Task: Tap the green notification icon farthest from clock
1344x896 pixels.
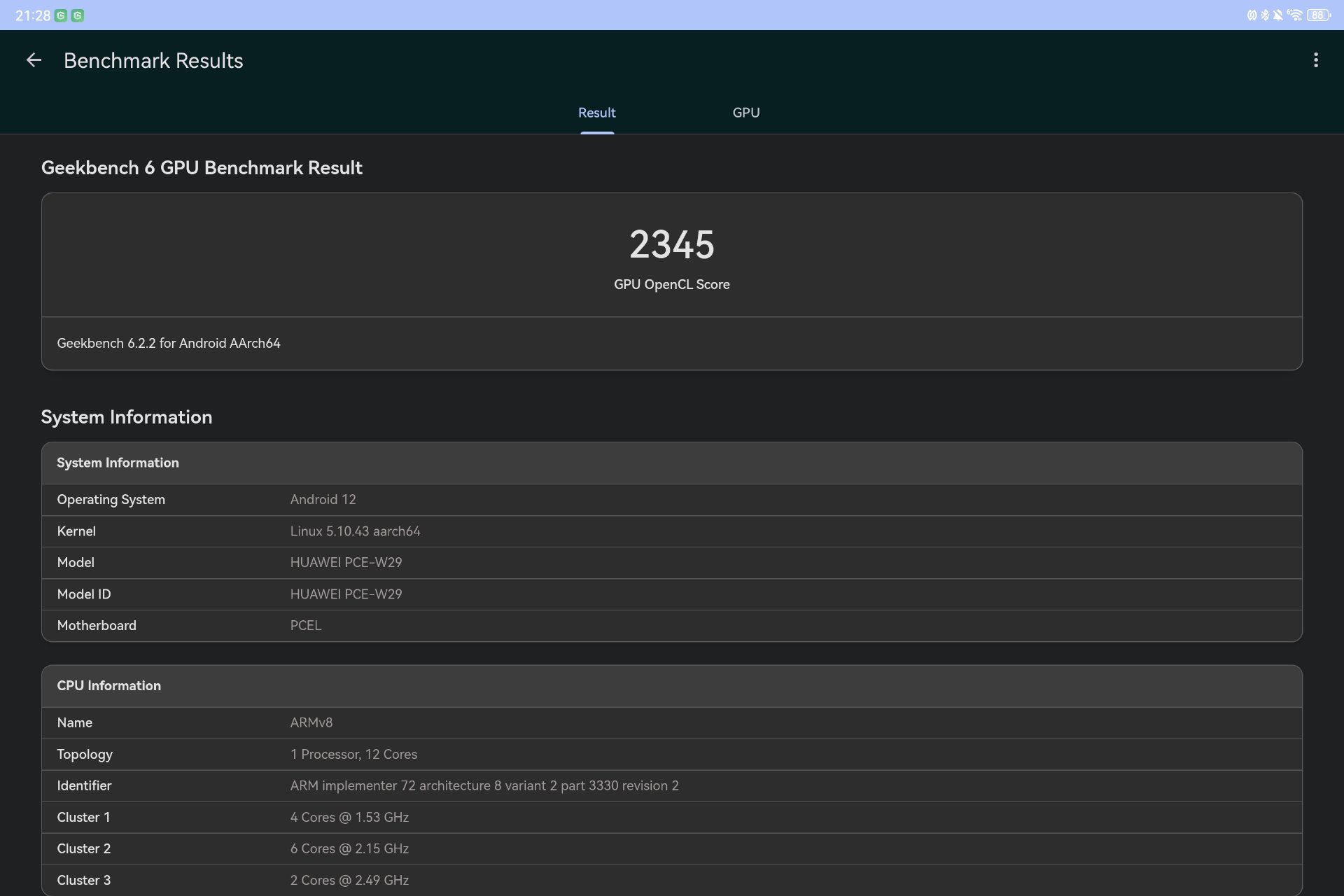Action: click(x=78, y=15)
